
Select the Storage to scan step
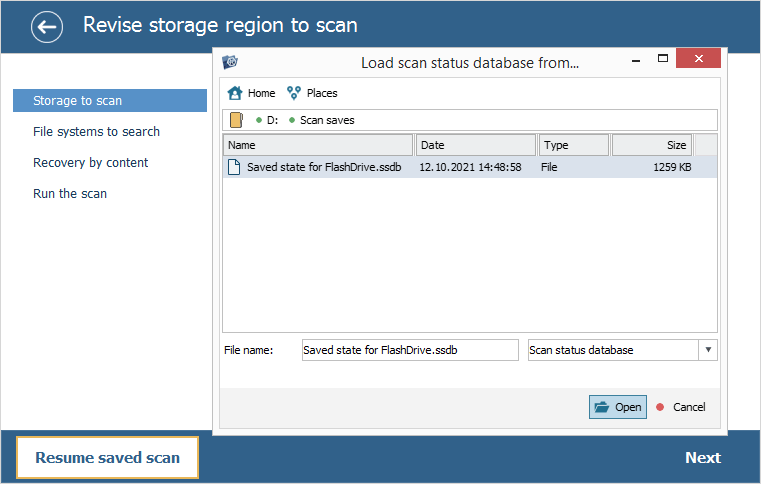109,101
